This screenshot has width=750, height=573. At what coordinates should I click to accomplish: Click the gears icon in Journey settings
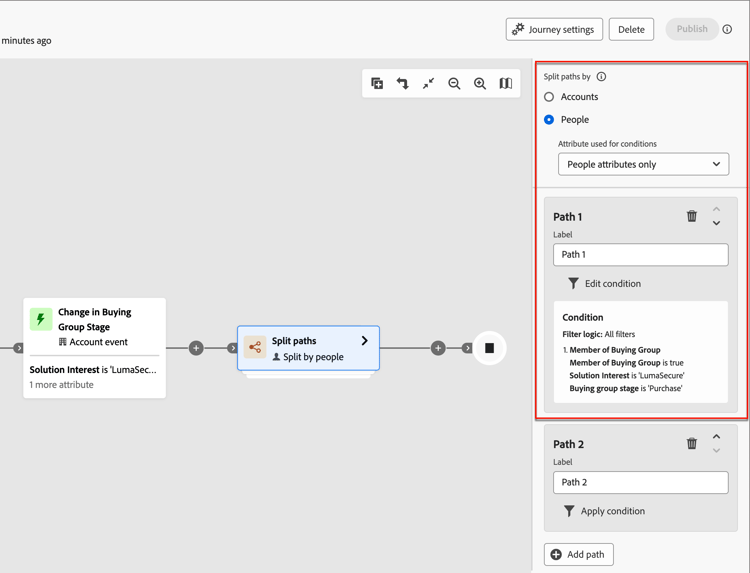click(x=518, y=29)
